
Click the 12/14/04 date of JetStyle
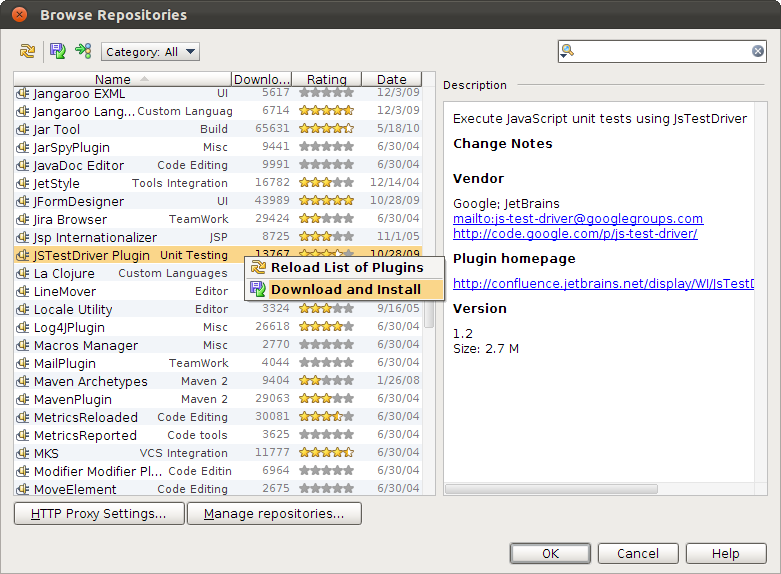(x=394, y=182)
